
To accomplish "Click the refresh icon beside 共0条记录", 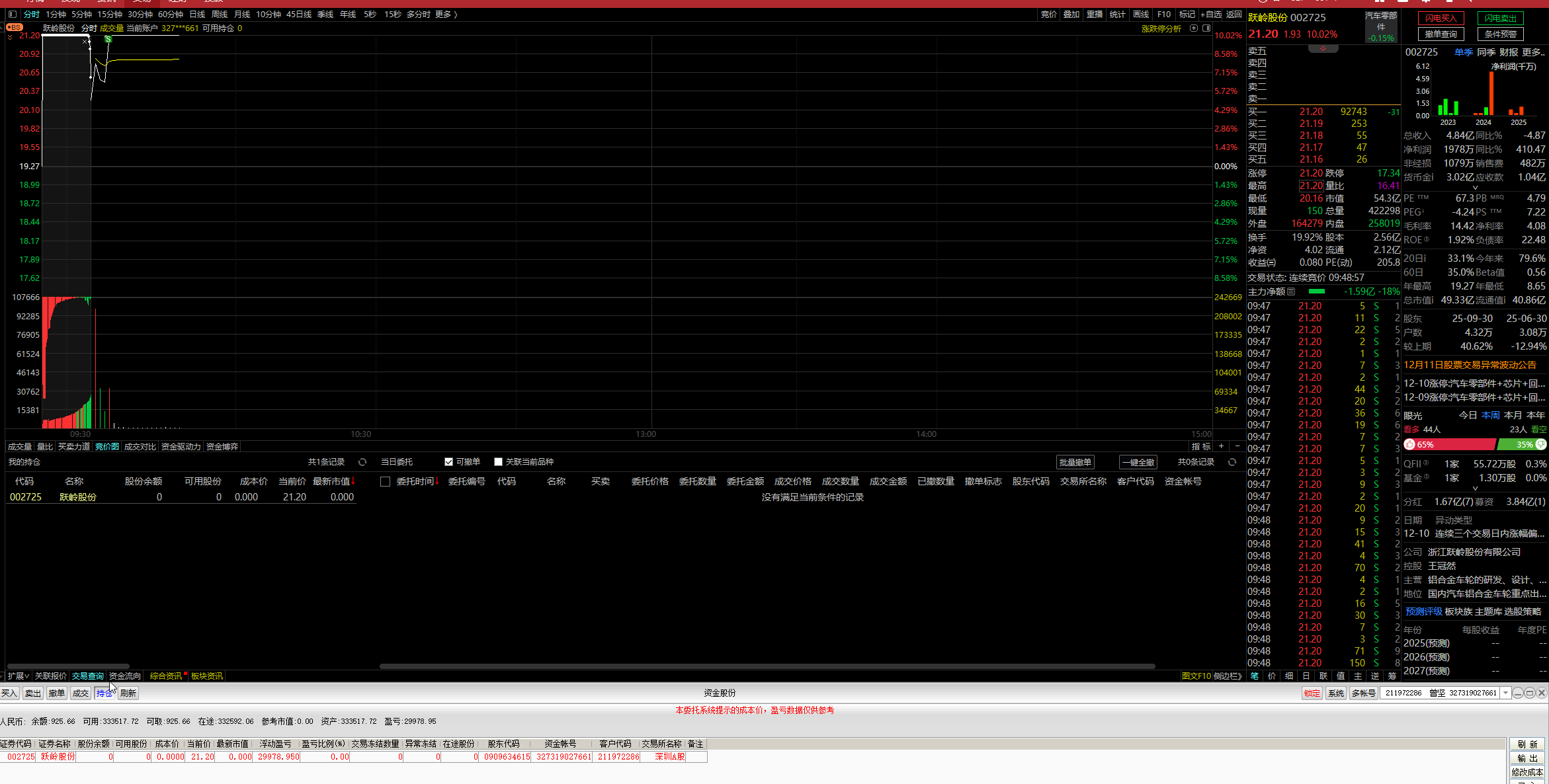I will pos(1232,462).
